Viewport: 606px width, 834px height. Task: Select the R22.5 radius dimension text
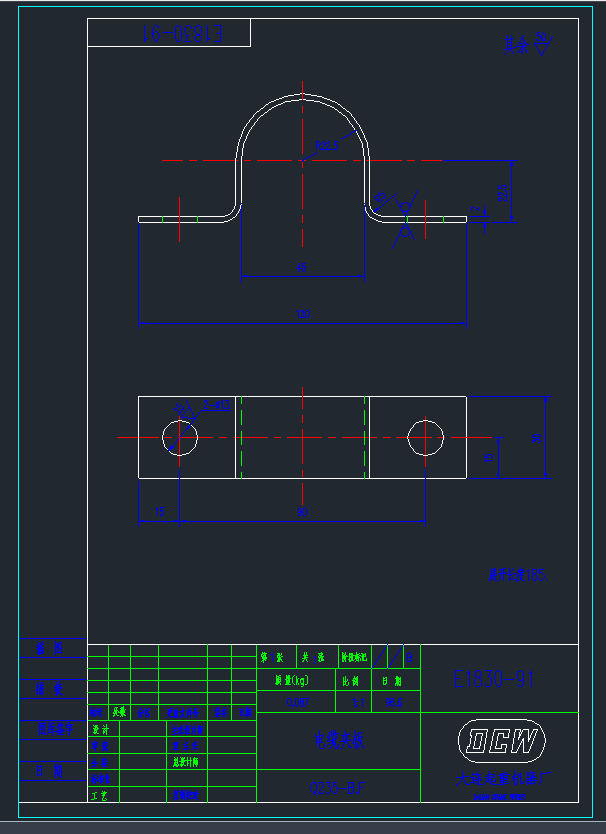[x=326, y=146]
